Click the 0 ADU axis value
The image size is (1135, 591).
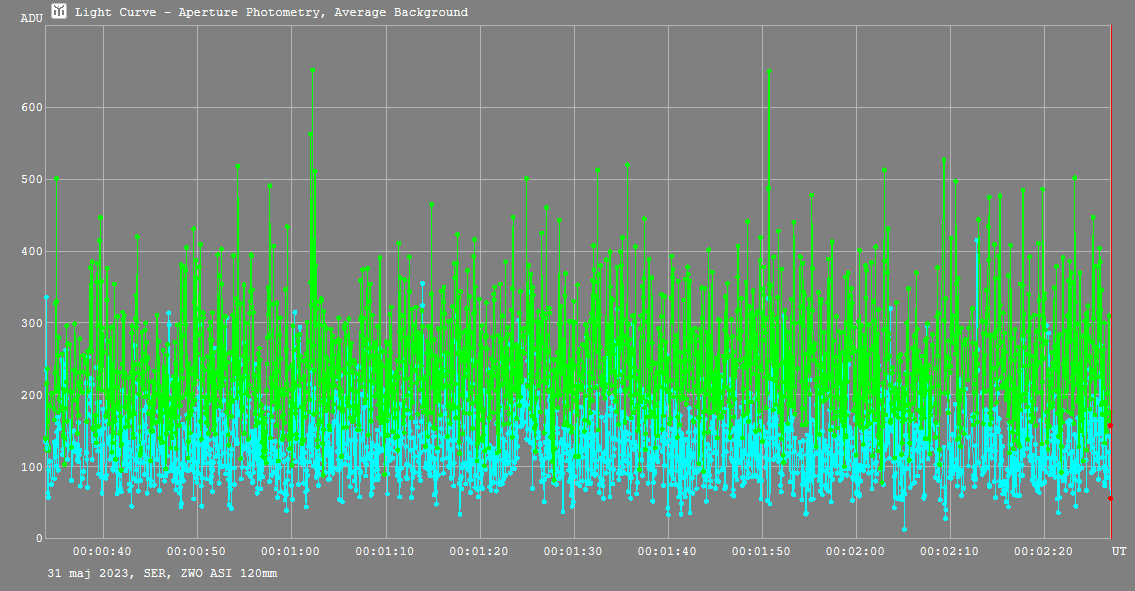39,538
